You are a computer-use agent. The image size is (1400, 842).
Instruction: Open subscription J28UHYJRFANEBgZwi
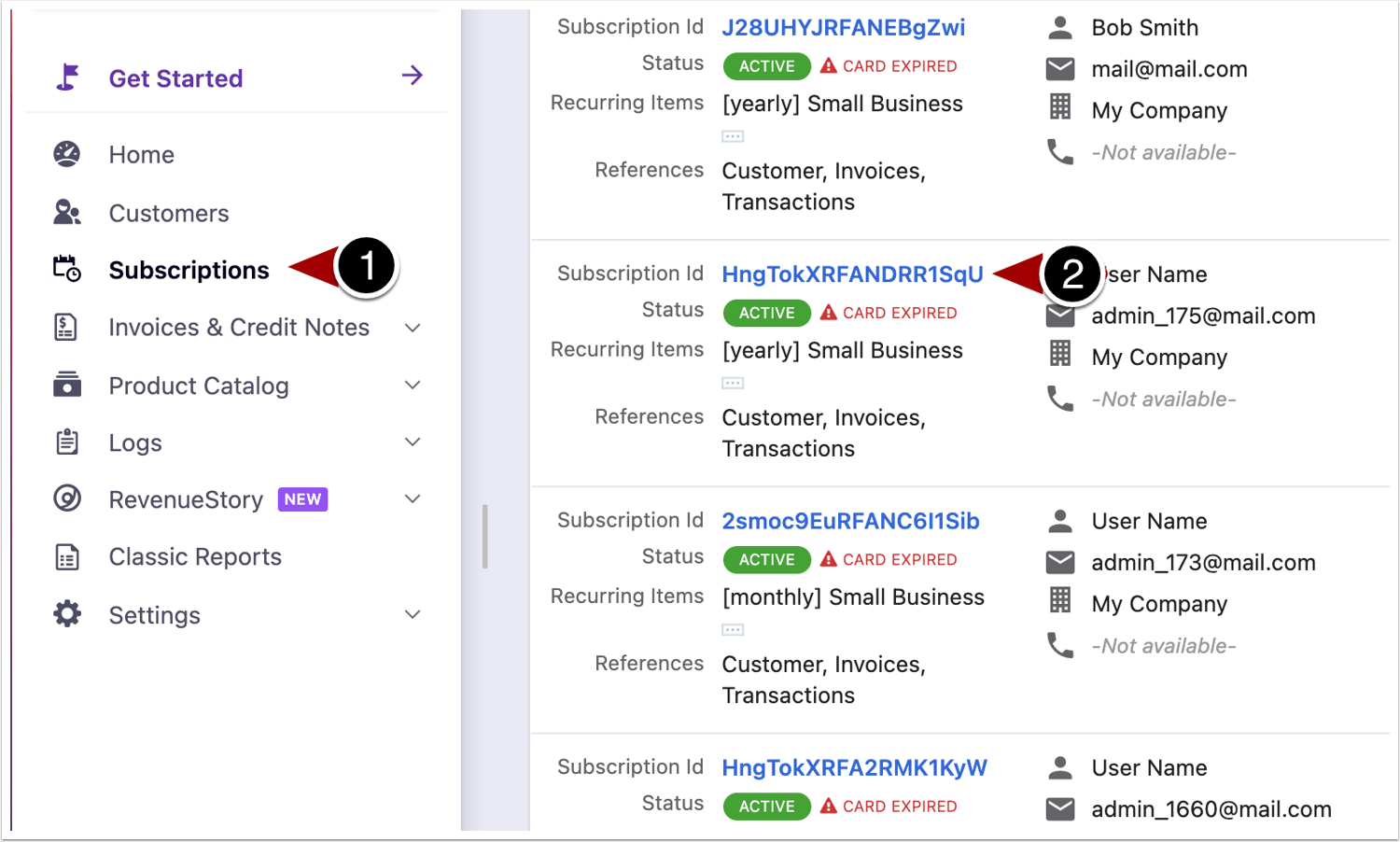843,28
